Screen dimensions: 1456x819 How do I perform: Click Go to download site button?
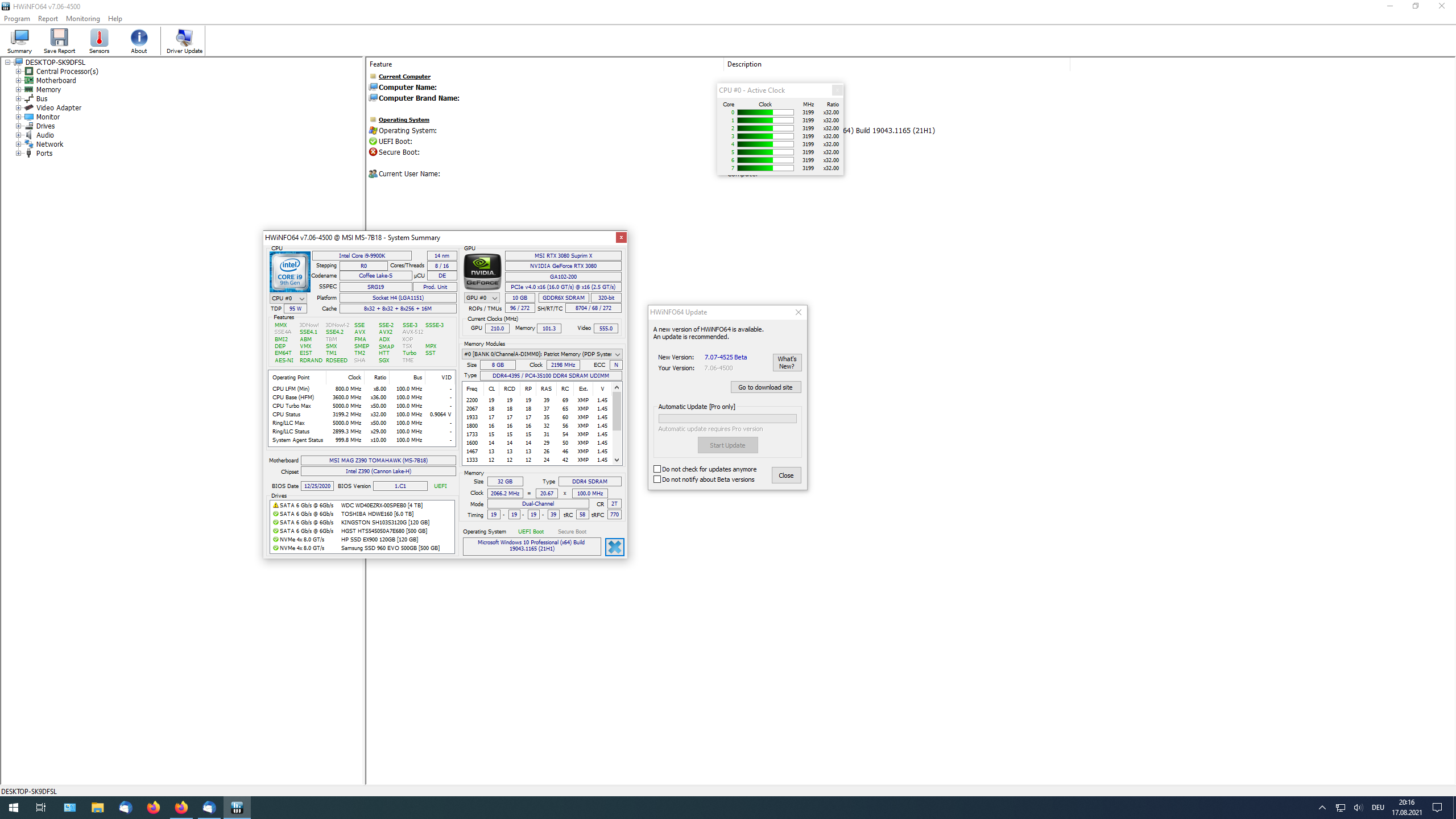(766, 387)
